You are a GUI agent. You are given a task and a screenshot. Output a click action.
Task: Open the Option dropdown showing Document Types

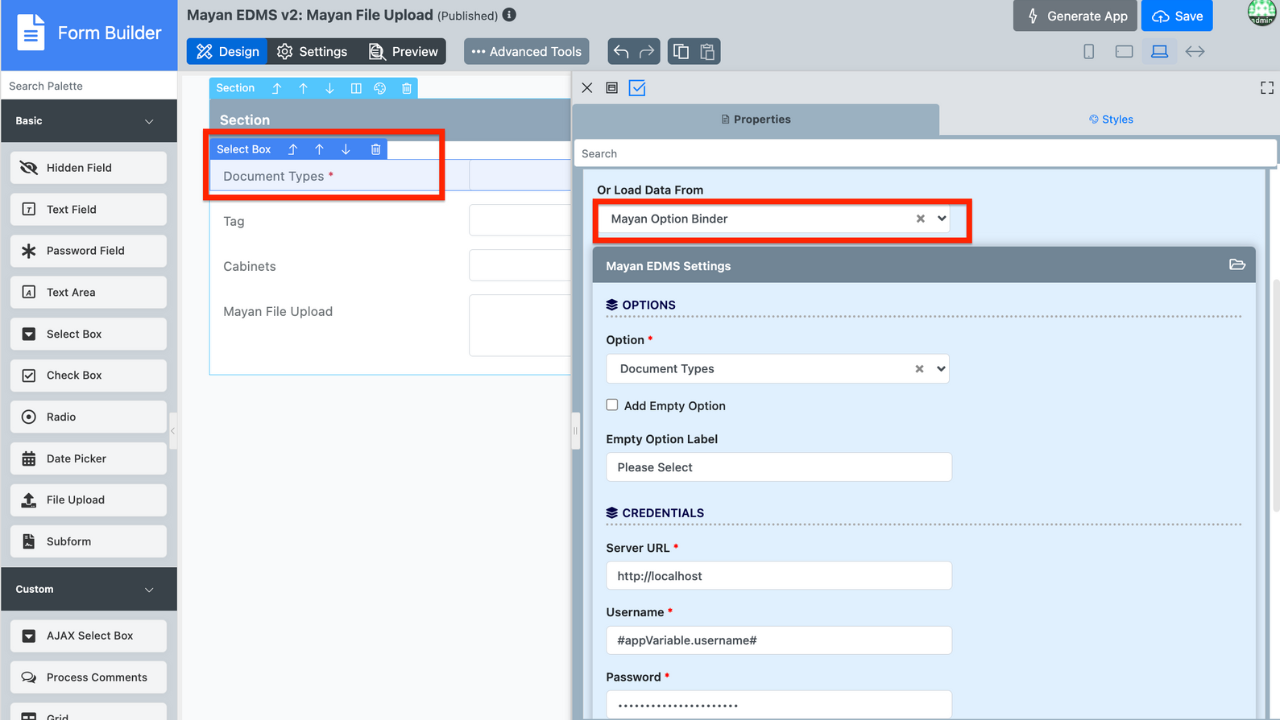(941, 369)
